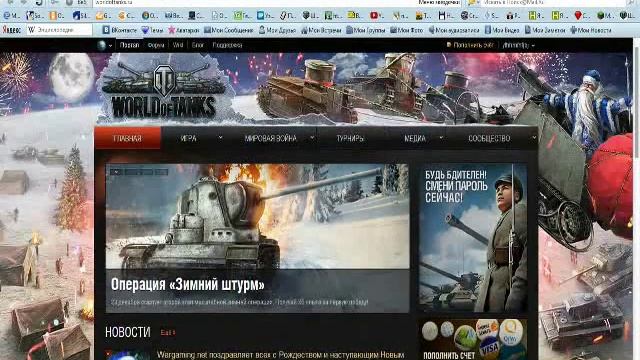Expand the МЕДИА menu arrow
Screen dimensions: 640x360
[x=441, y=138]
